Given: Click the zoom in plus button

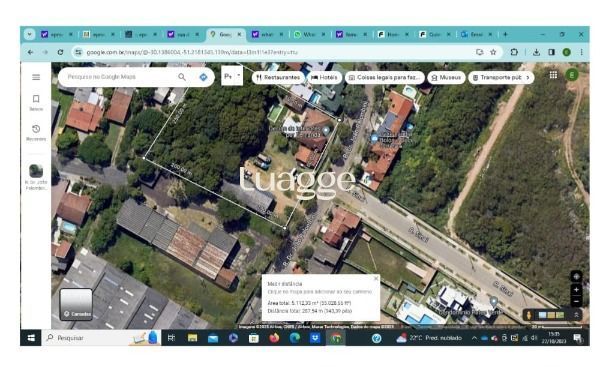Looking at the screenshot, I should (576, 289).
